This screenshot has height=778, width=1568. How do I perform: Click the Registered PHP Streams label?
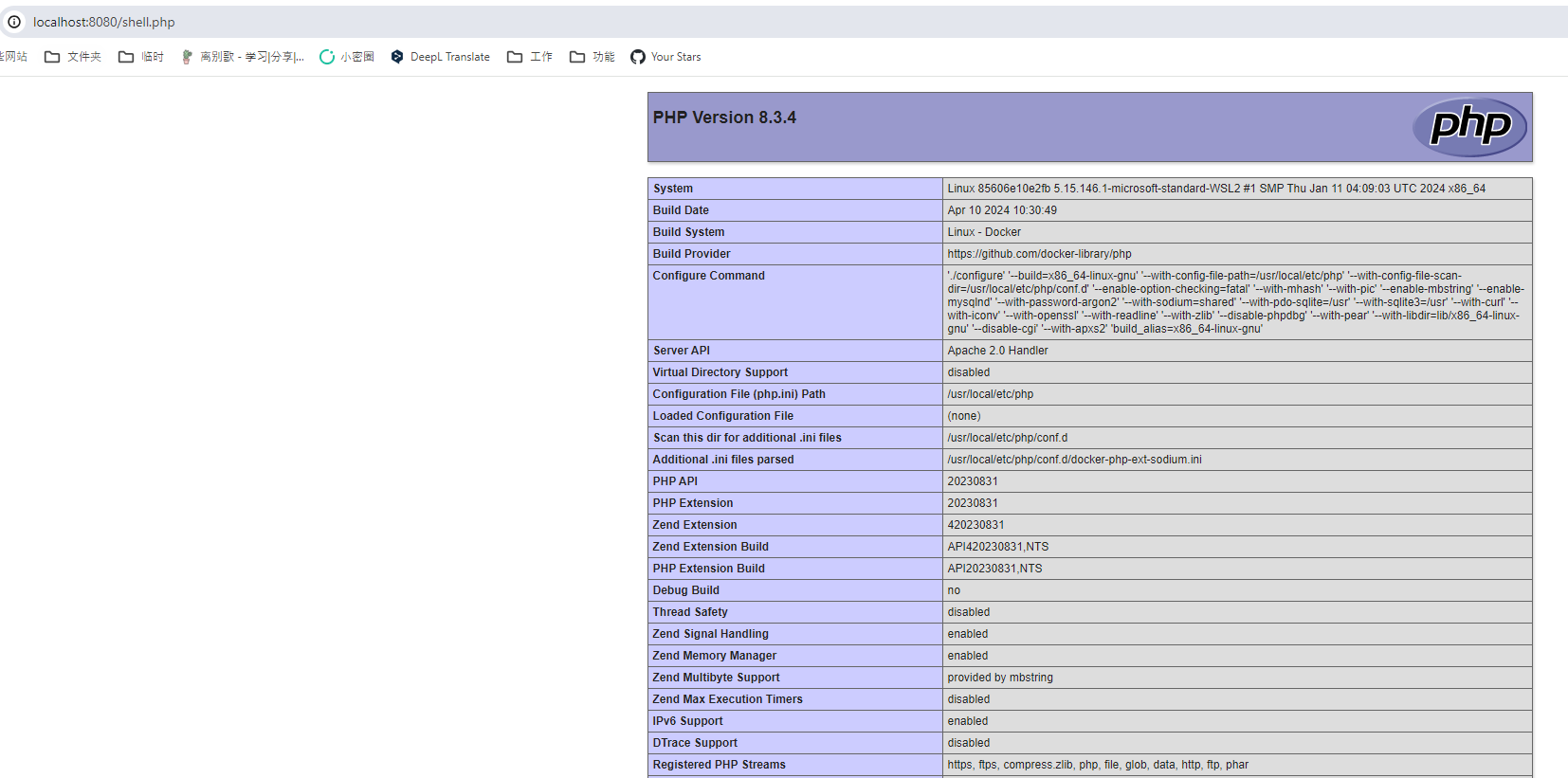tap(719, 765)
